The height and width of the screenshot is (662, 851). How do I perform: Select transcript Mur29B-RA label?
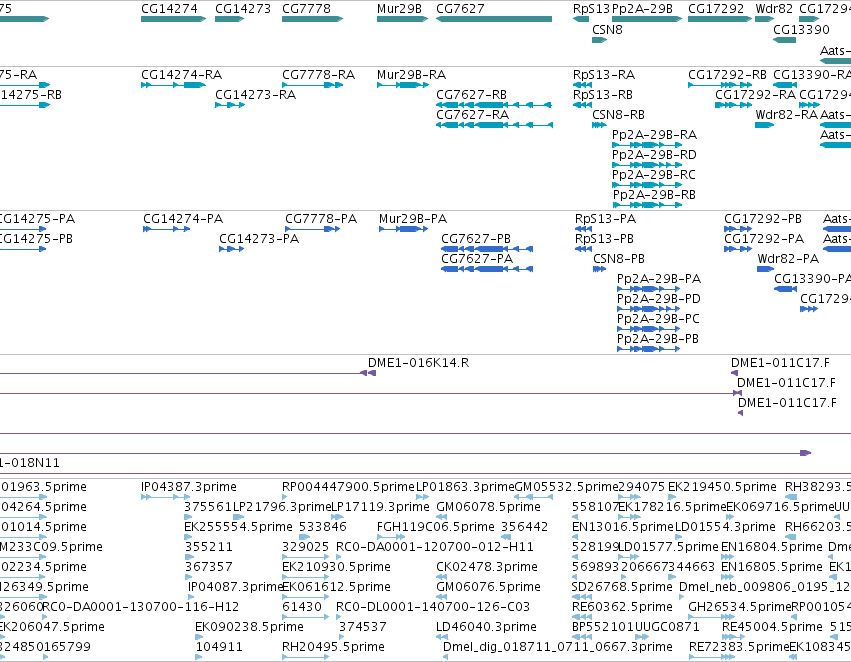pos(411,74)
